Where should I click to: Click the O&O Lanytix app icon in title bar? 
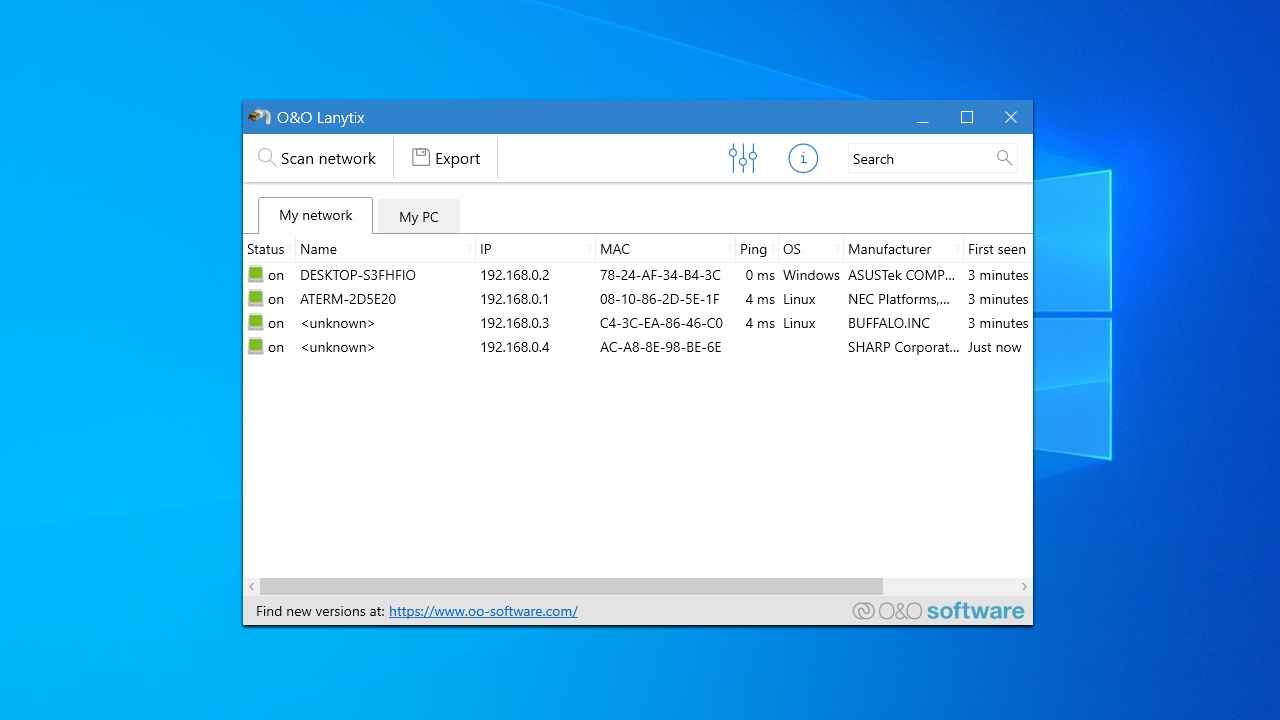click(x=259, y=117)
